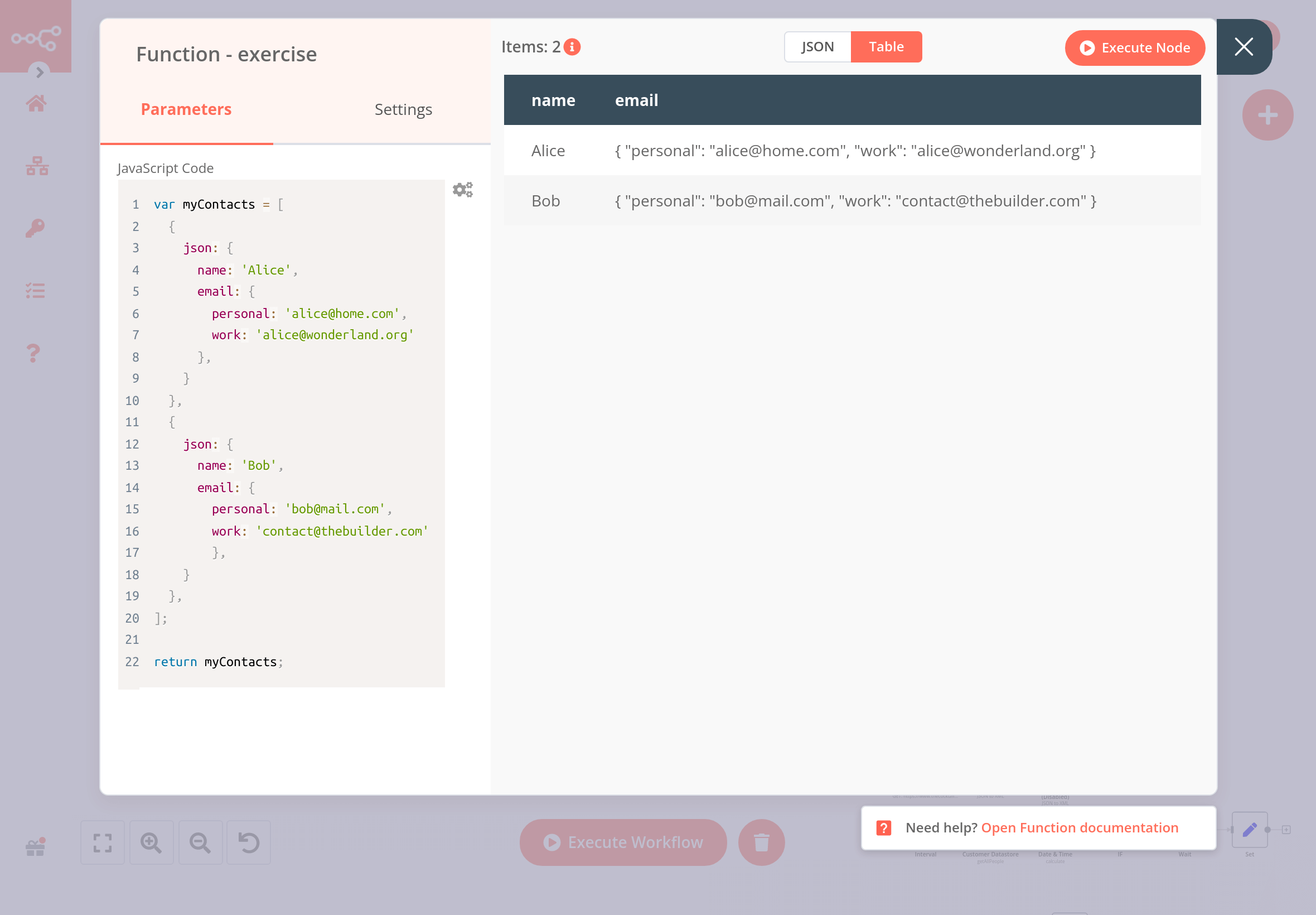
Task: Open Credentials key icon in sidebar
Action: click(36, 228)
